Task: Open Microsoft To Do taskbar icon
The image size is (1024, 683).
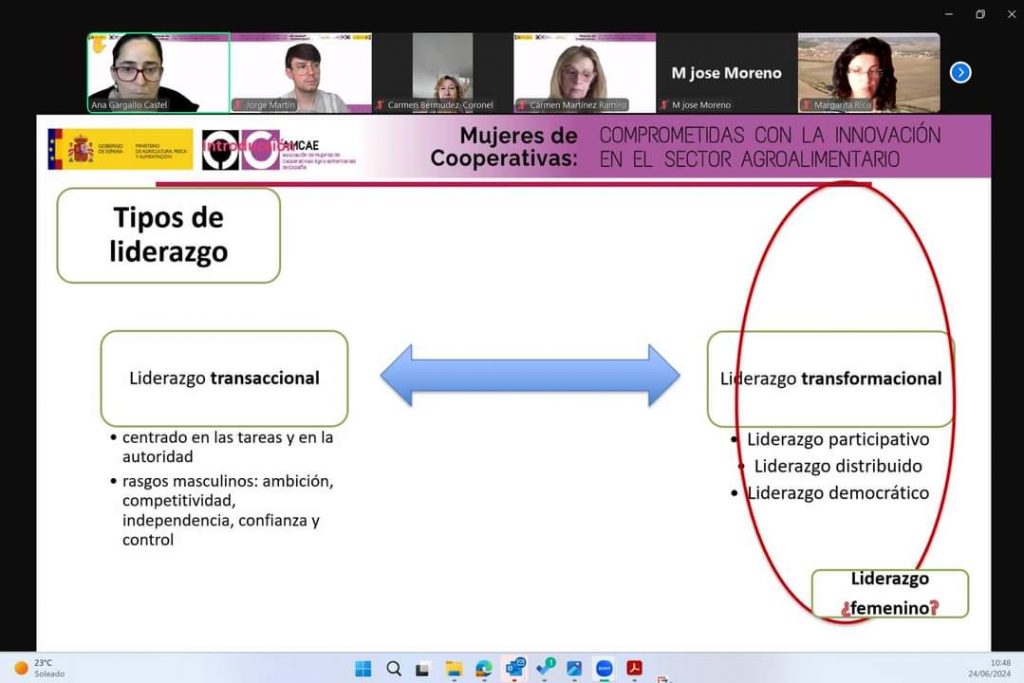Action: point(545,667)
